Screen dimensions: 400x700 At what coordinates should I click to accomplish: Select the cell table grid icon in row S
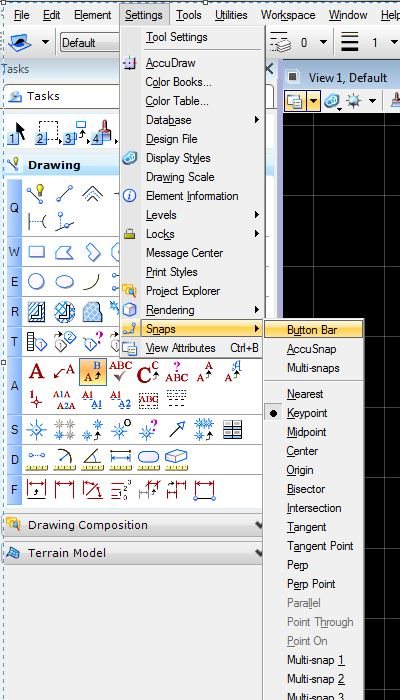[x=232, y=429]
